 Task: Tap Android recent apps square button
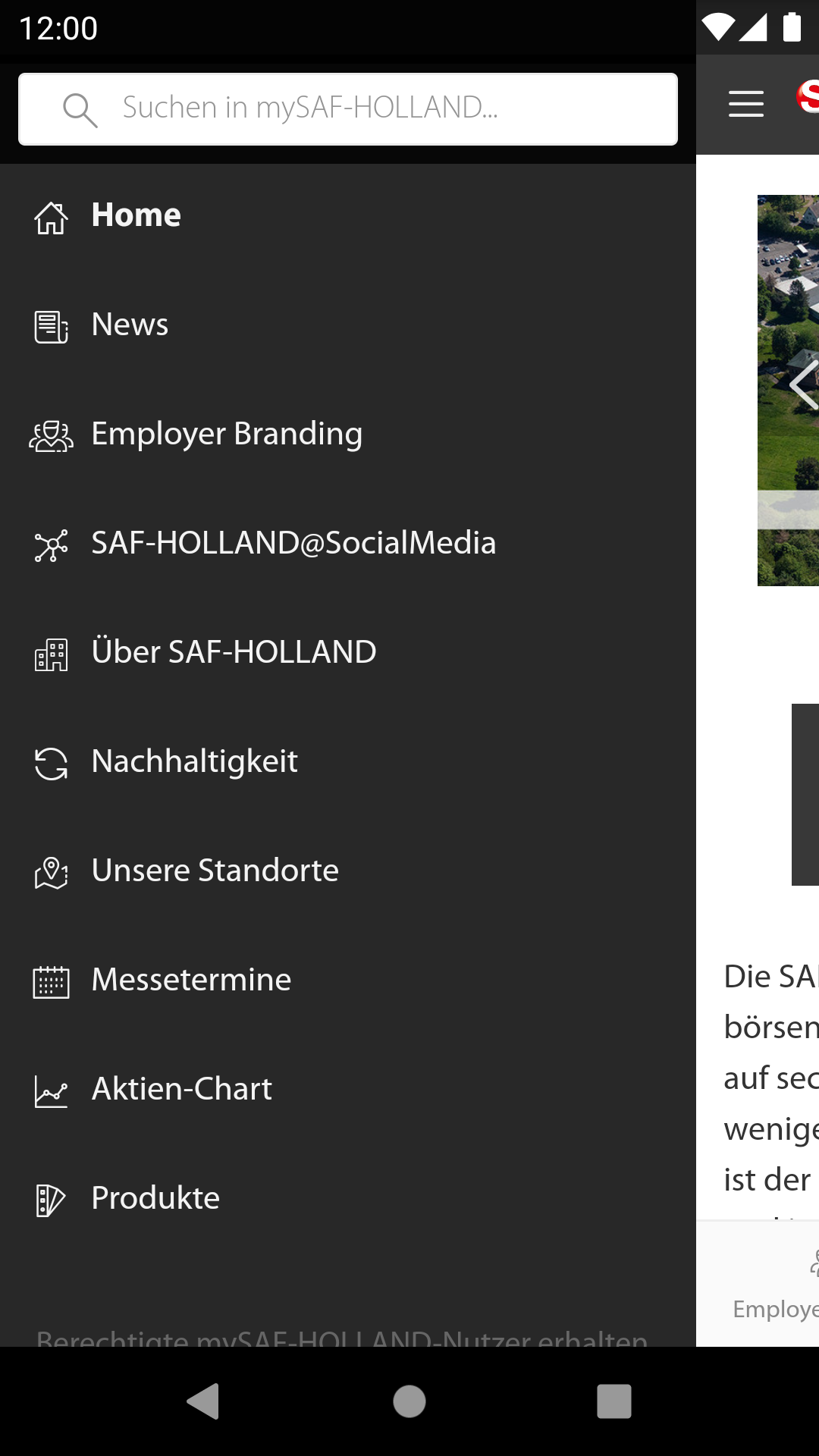coord(614,1401)
